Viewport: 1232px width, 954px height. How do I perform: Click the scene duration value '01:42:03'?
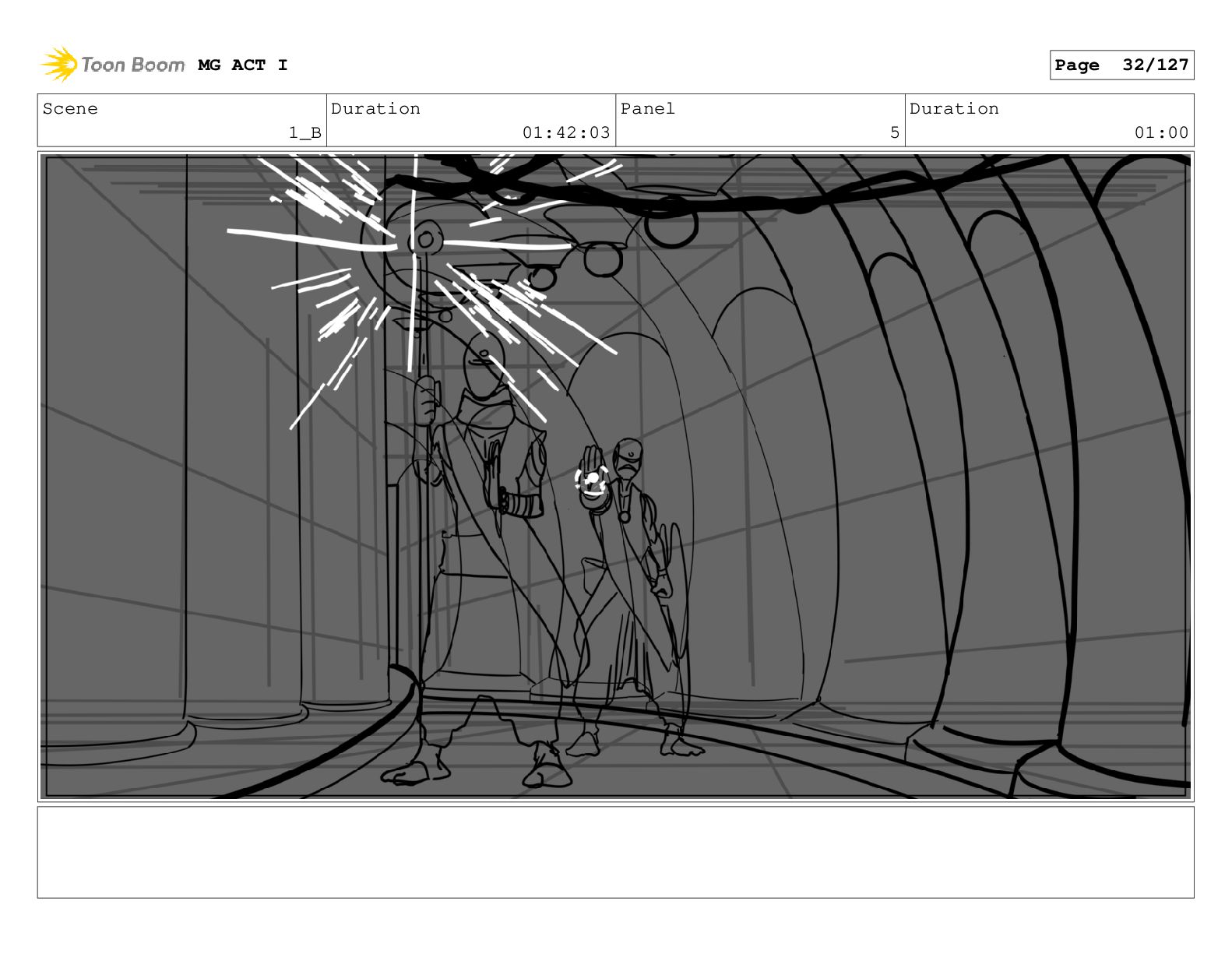(x=566, y=133)
